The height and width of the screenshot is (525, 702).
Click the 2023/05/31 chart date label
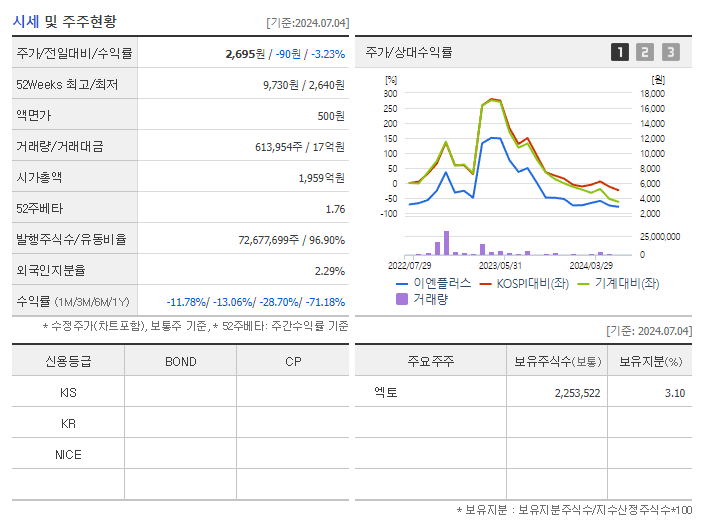point(500,265)
